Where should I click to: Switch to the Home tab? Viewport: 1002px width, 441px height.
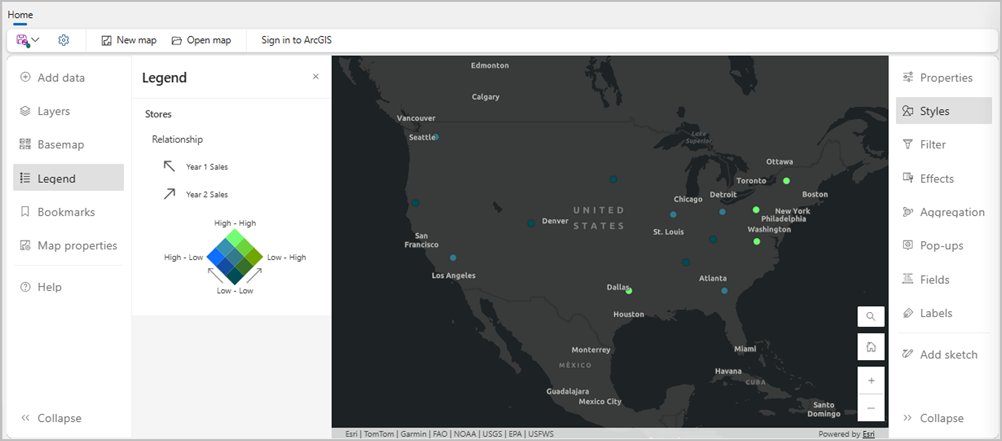point(20,14)
